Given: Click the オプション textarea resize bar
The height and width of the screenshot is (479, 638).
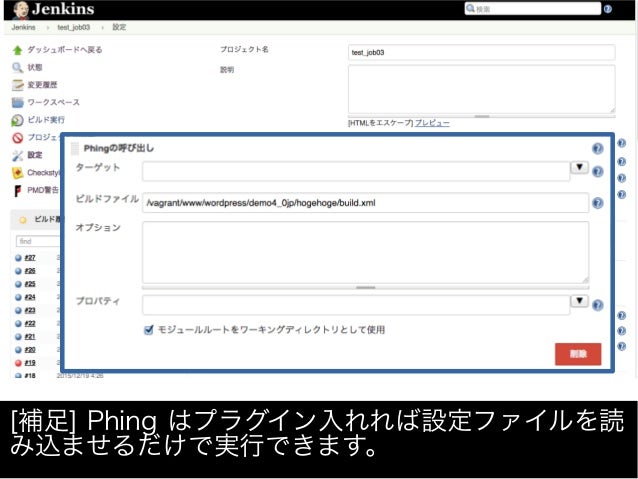Looking at the screenshot, I should [365, 287].
